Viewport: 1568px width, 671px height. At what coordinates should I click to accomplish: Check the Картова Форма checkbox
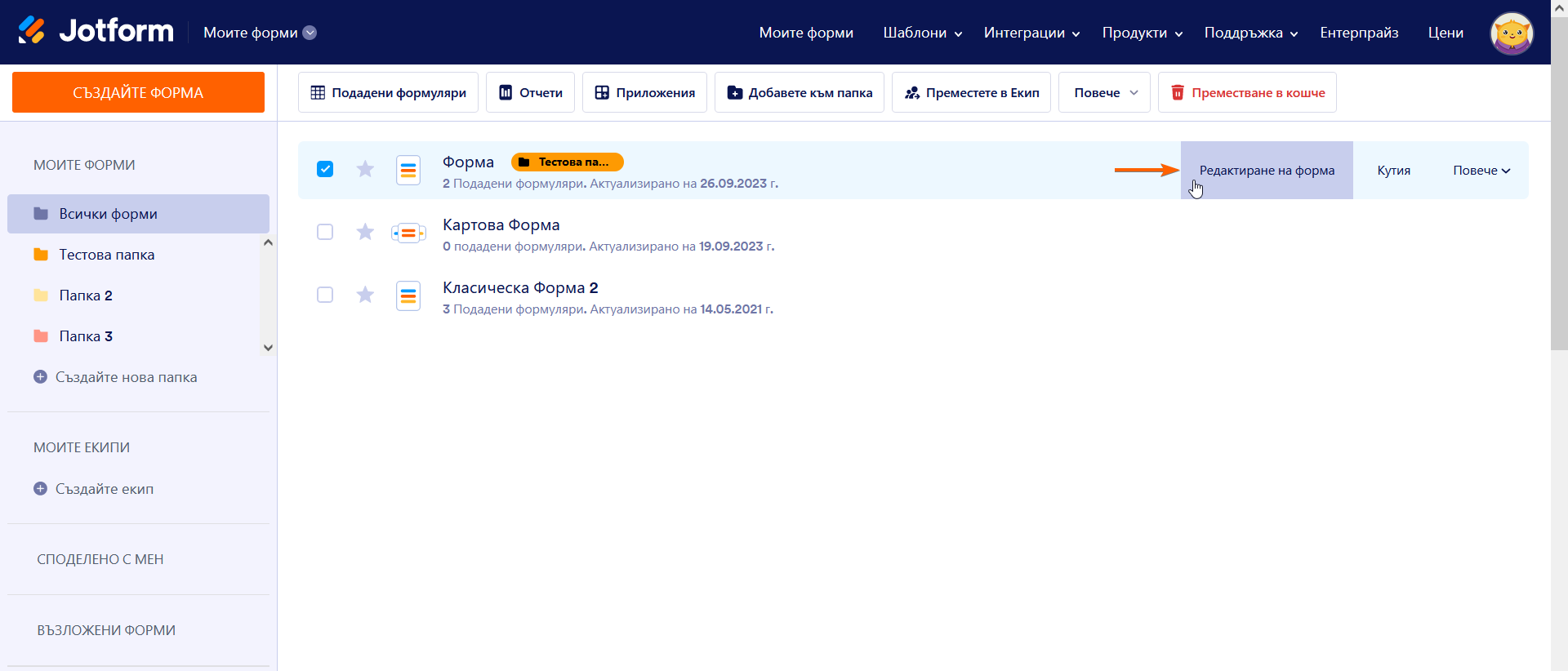tap(325, 232)
